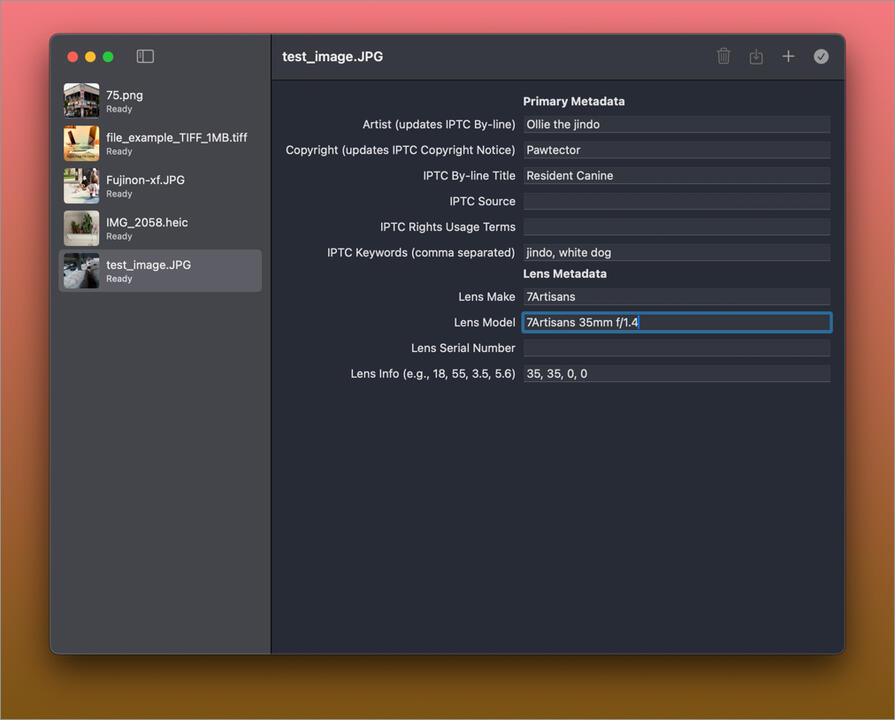Screen dimensions: 895x720
Task: Toggle the sidebar panel icon
Action: [145, 57]
